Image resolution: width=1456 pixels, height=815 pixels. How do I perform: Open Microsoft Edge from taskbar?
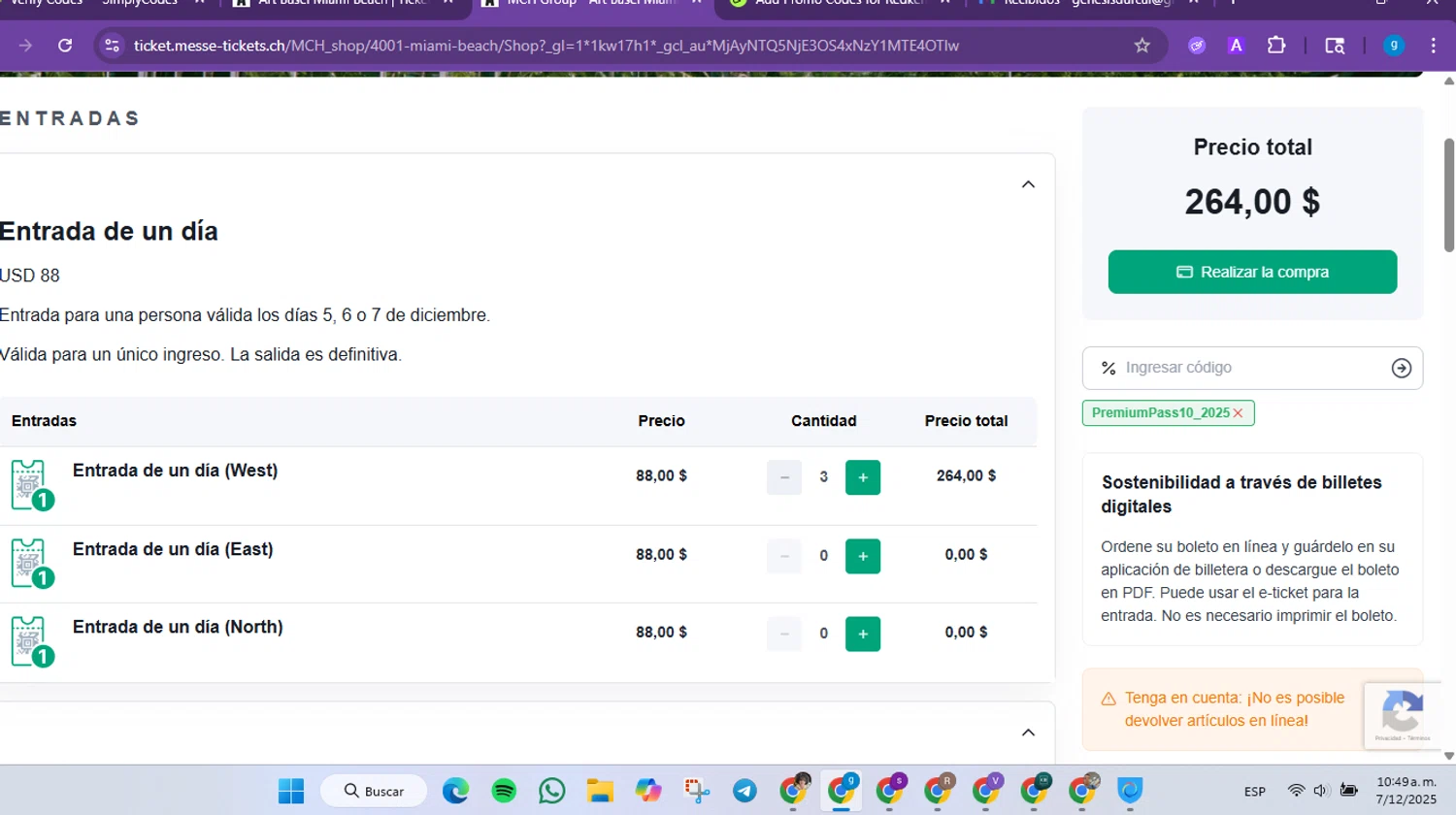(455, 791)
